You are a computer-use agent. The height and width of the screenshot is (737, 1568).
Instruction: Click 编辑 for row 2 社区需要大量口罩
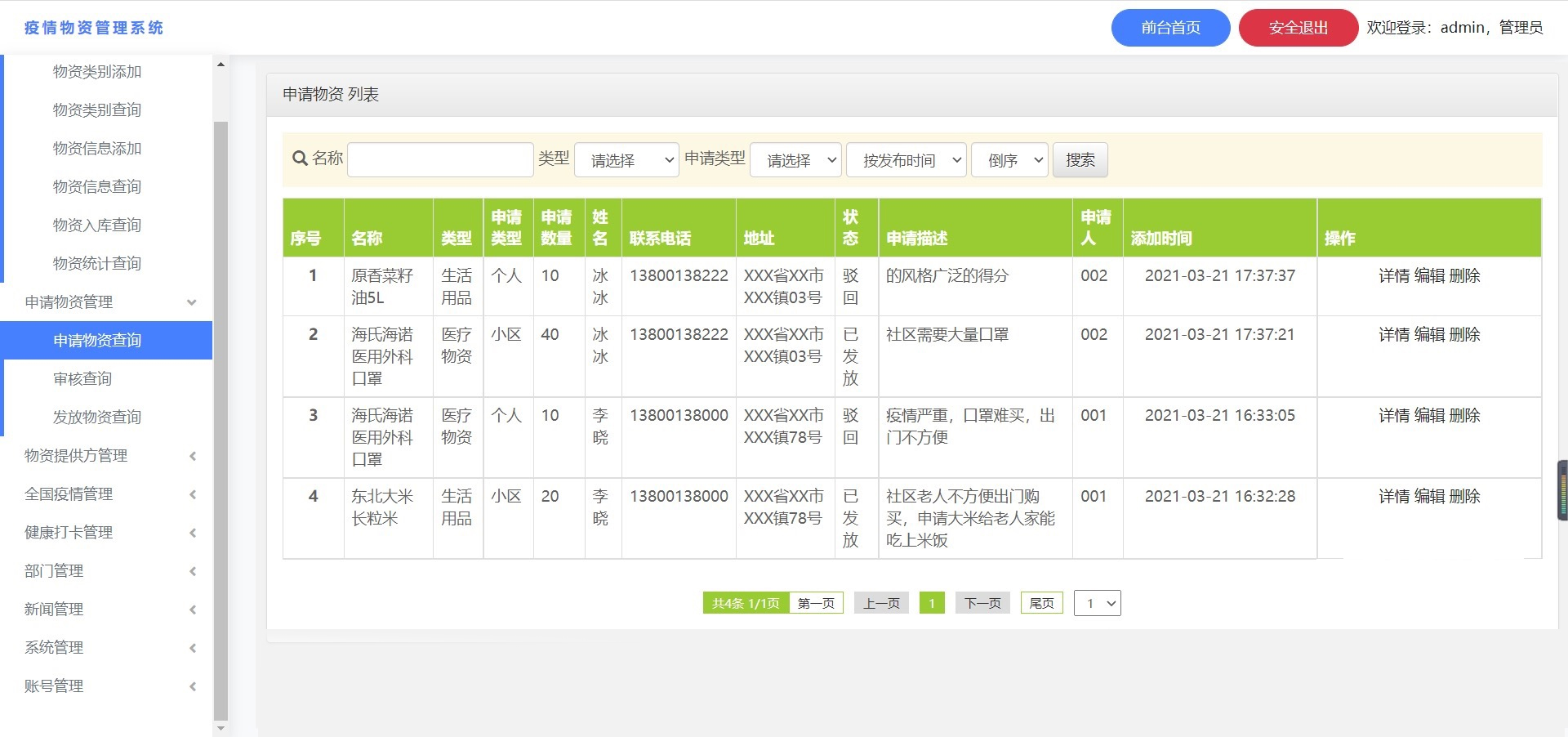pyautogui.click(x=1429, y=335)
